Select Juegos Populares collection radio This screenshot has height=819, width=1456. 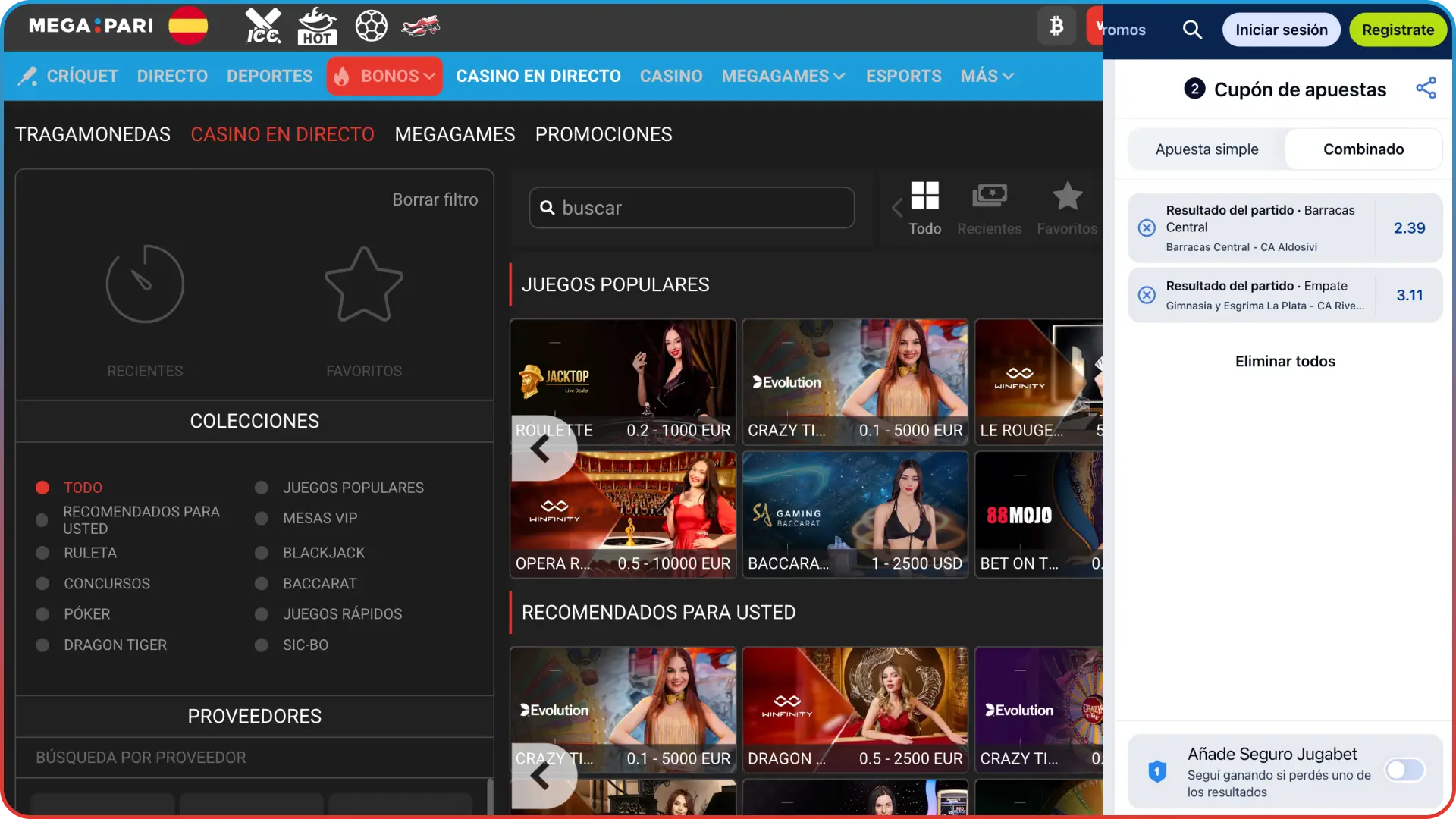tap(262, 488)
